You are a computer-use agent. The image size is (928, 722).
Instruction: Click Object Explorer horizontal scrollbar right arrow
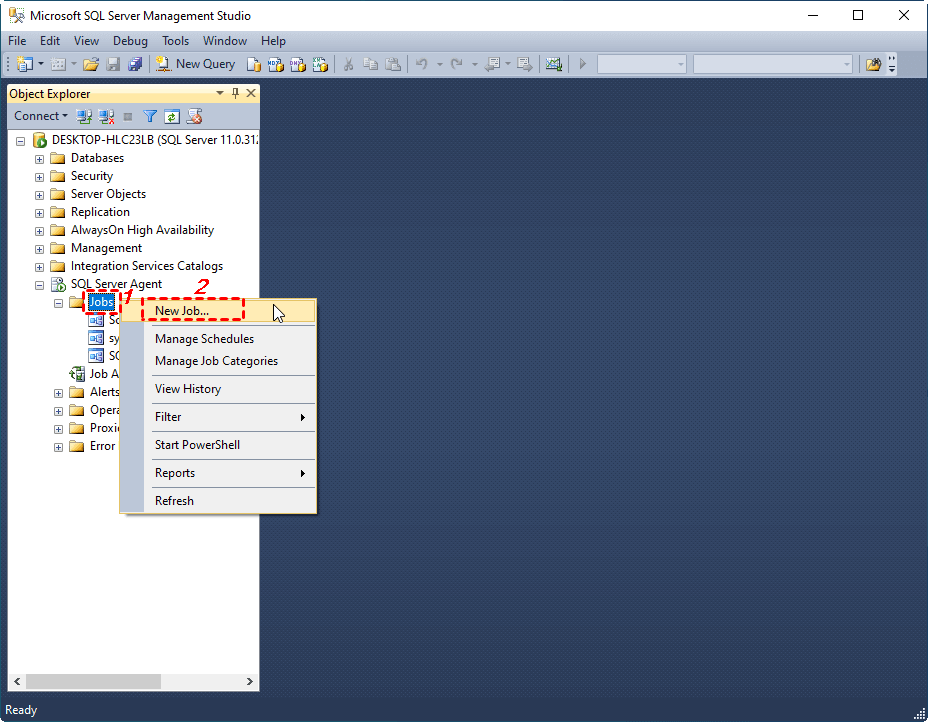(250, 681)
